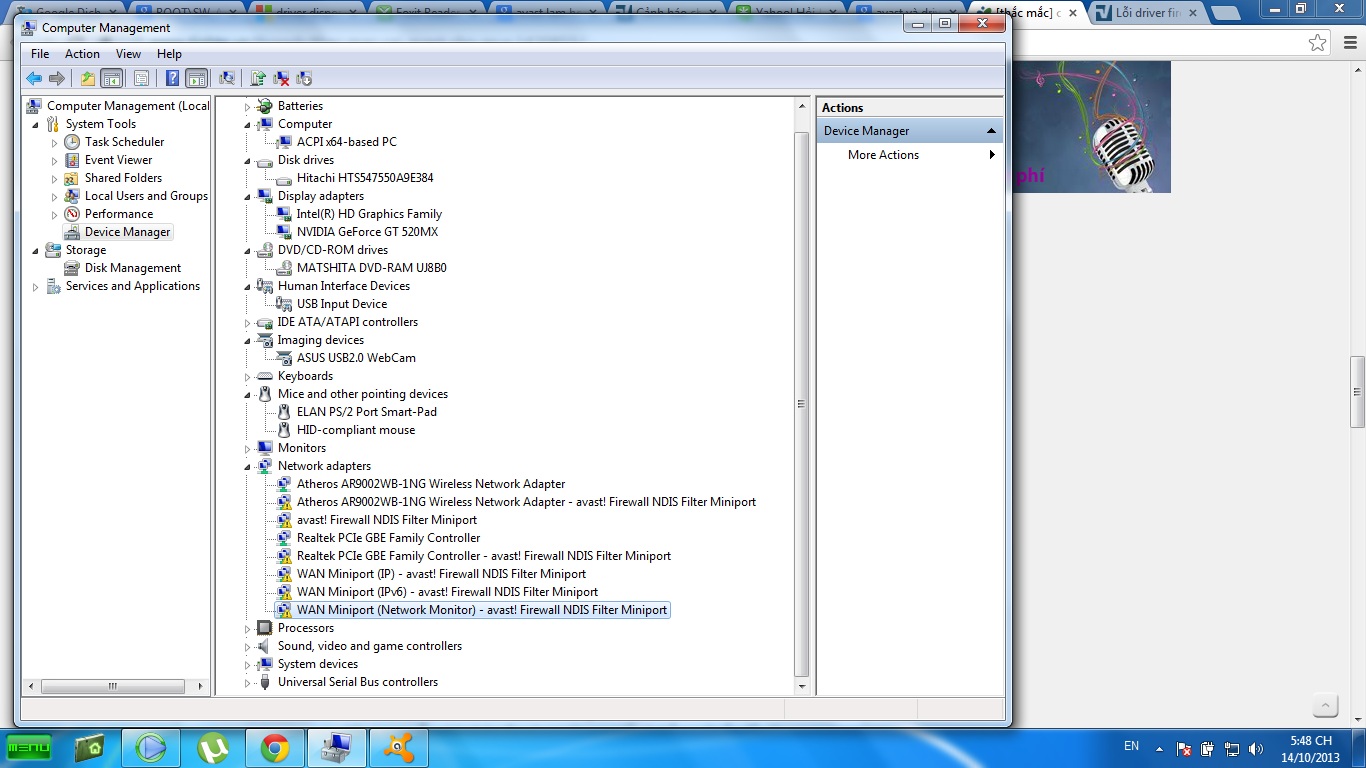The width and height of the screenshot is (1366, 768).
Task: Select Local Users and Groups node
Action: tap(146, 196)
